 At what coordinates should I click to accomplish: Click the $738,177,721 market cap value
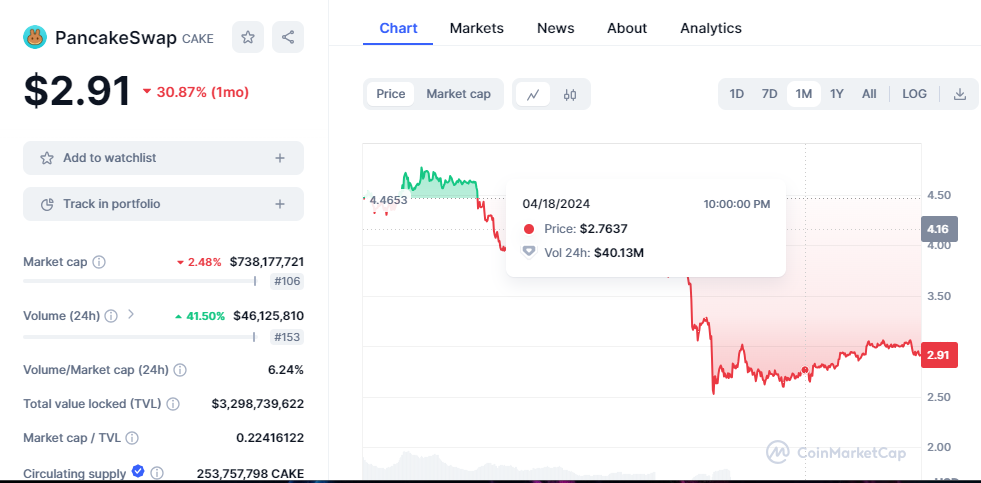click(267, 262)
